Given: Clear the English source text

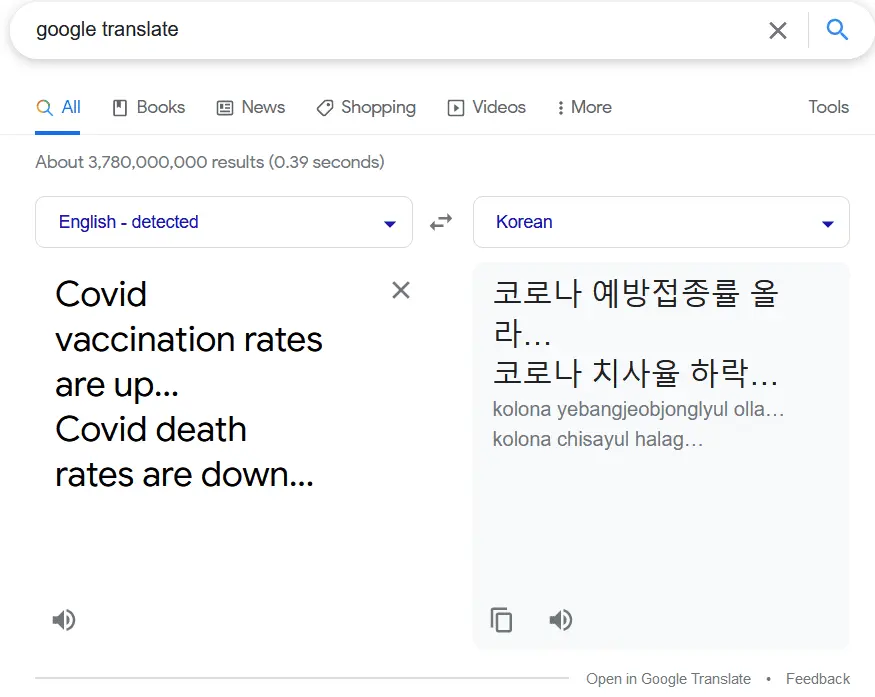Looking at the screenshot, I should [x=400, y=290].
